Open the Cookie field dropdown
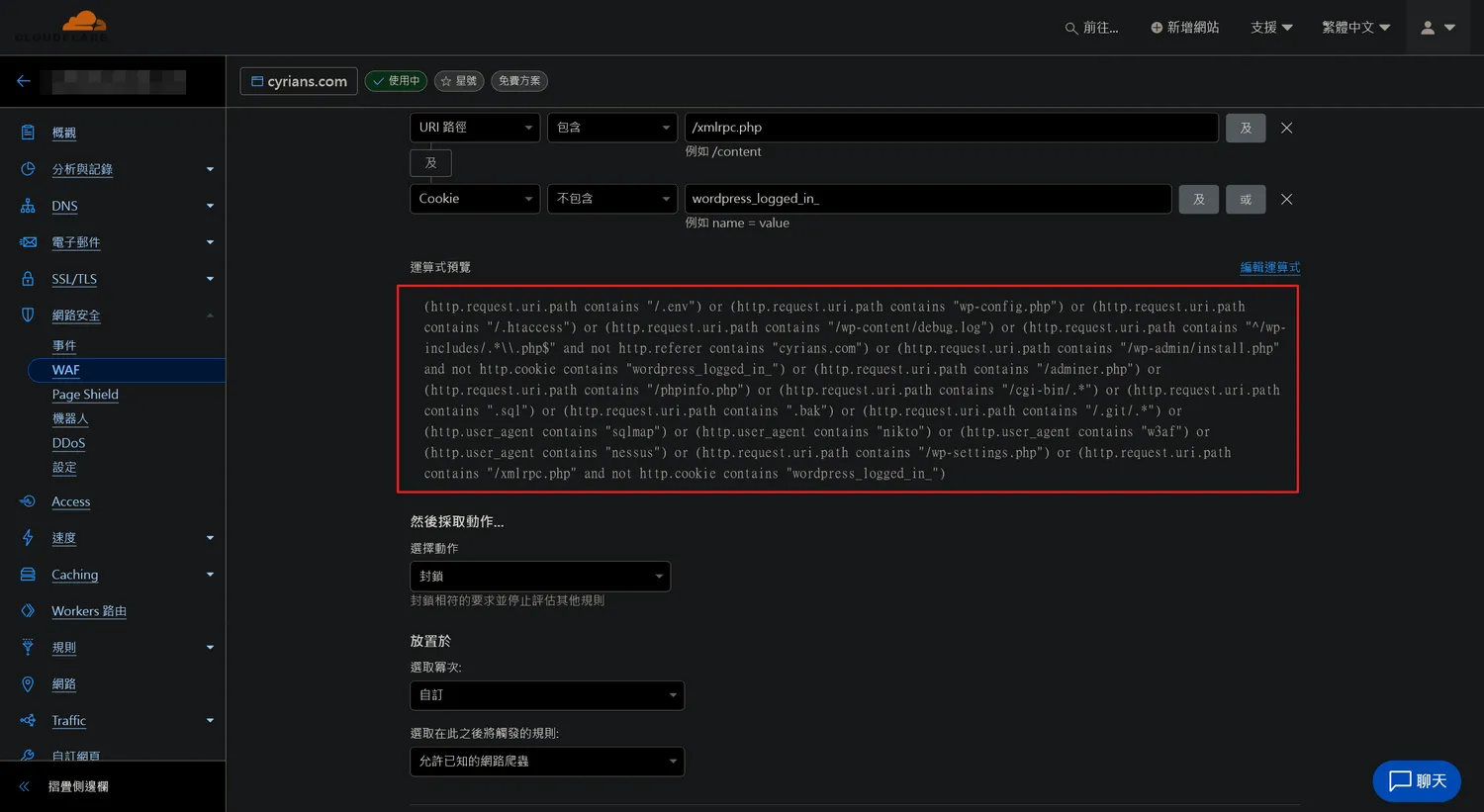Viewport: 1484px width, 812px height. pos(475,199)
